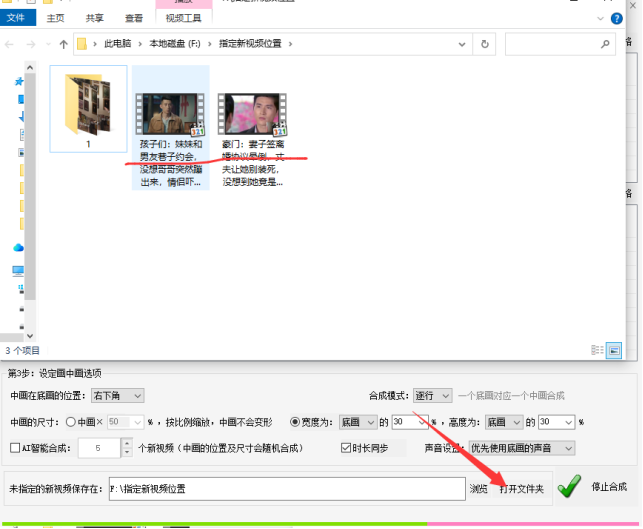643x529 pixels.
Task: Toggle the 时长同步 checkbox
Action: click(x=346, y=448)
